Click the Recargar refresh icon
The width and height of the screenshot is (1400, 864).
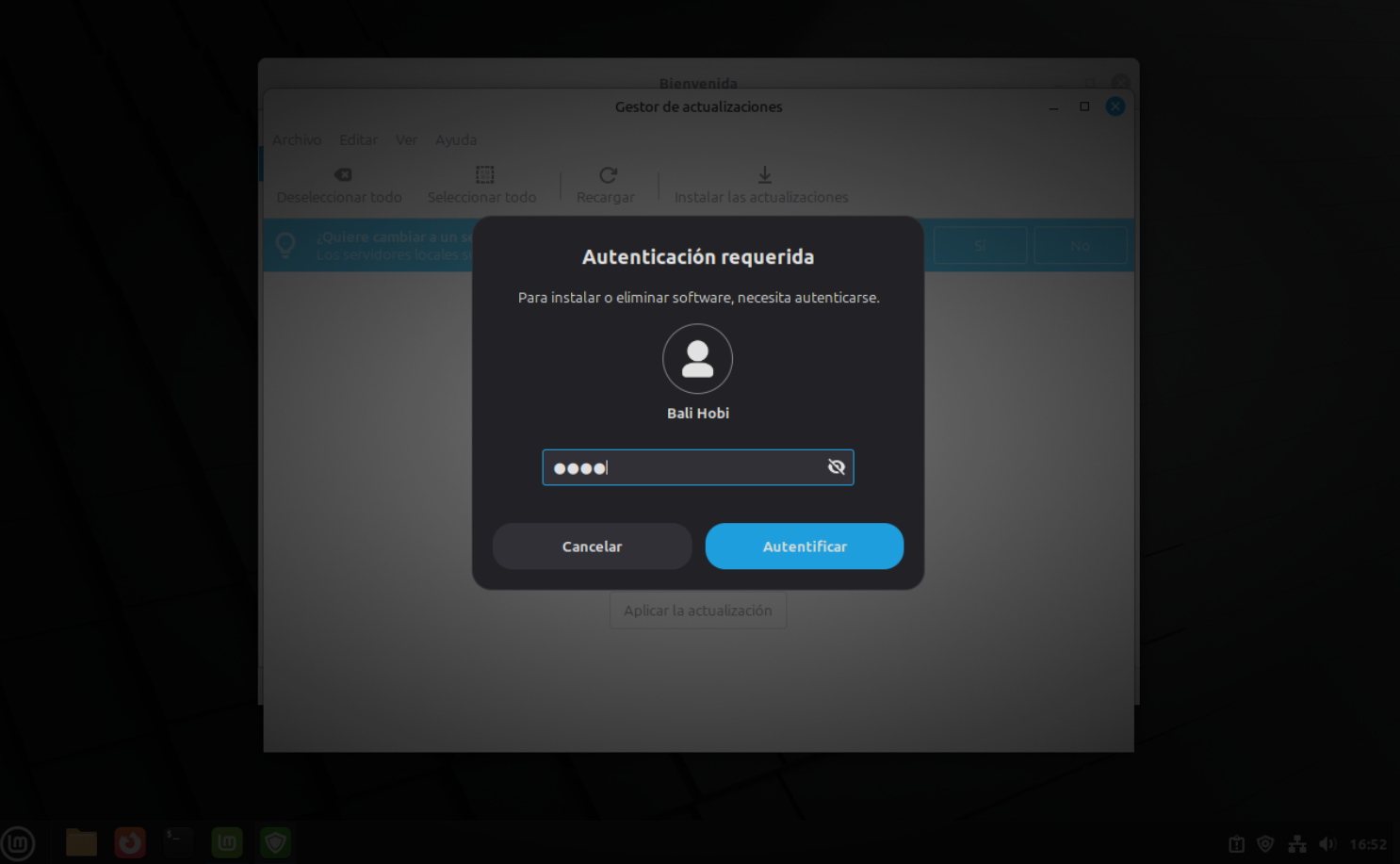click(x=608, y=175)
